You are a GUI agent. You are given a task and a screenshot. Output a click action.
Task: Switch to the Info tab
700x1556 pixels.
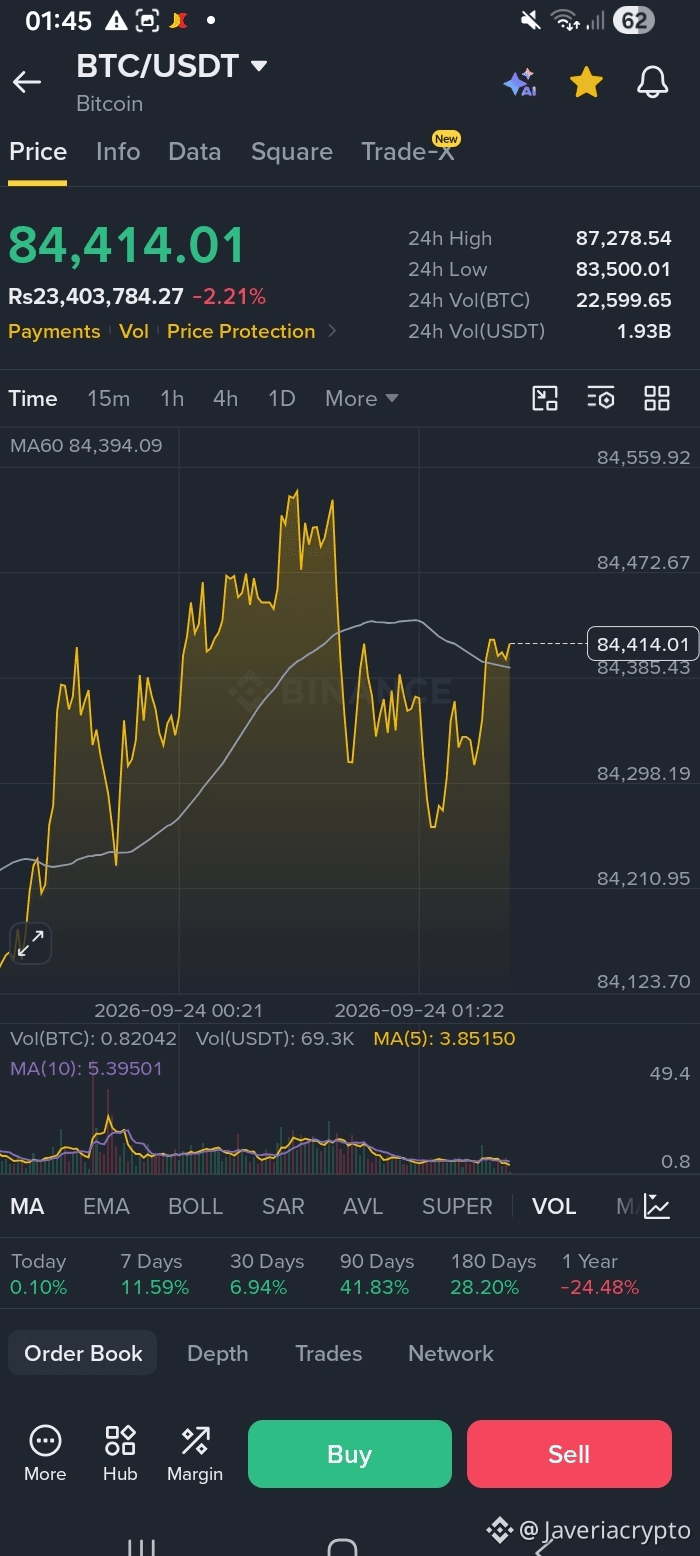(118, 151)
